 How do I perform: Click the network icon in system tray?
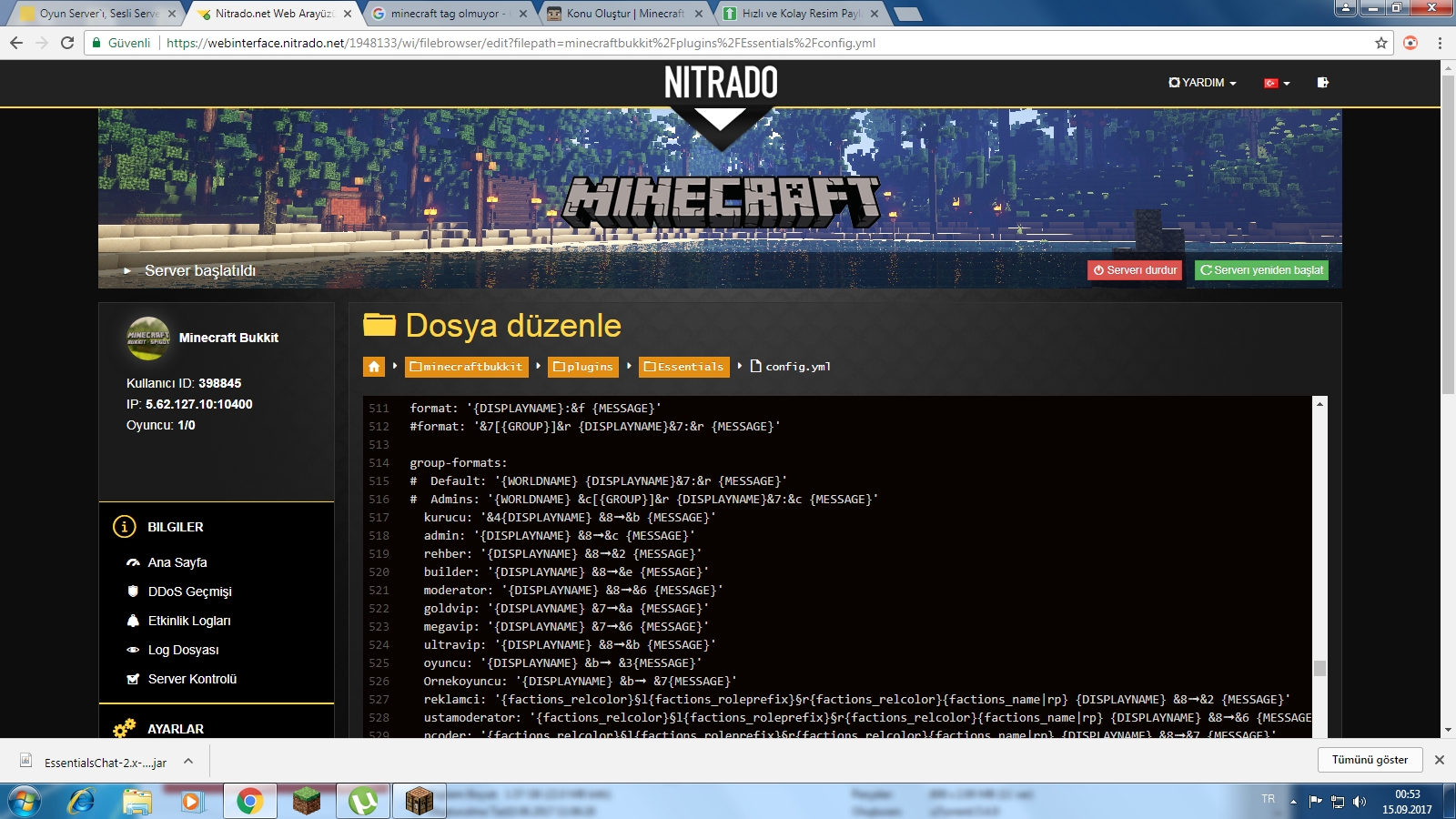[x=1338, y=802]
